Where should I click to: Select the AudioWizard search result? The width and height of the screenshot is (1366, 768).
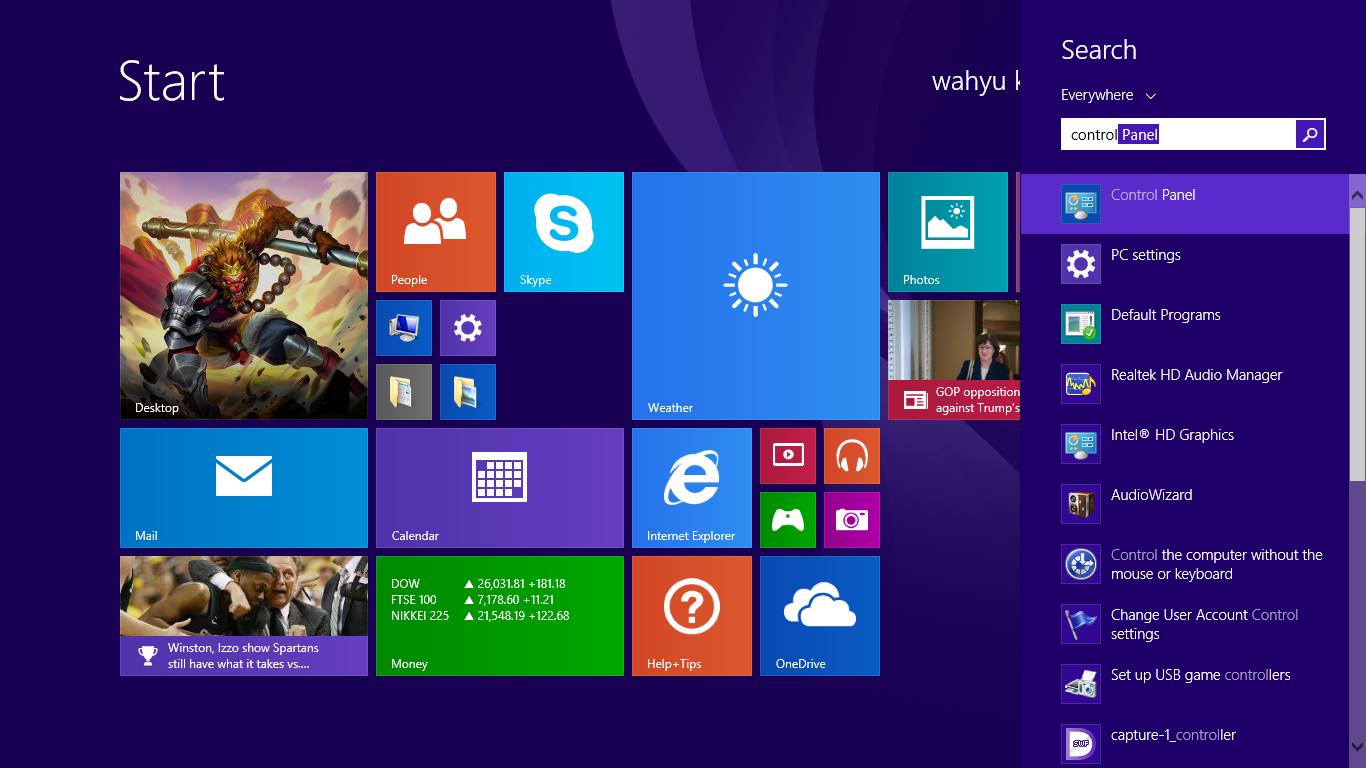pyautogui.click(x=1185, y=504)
